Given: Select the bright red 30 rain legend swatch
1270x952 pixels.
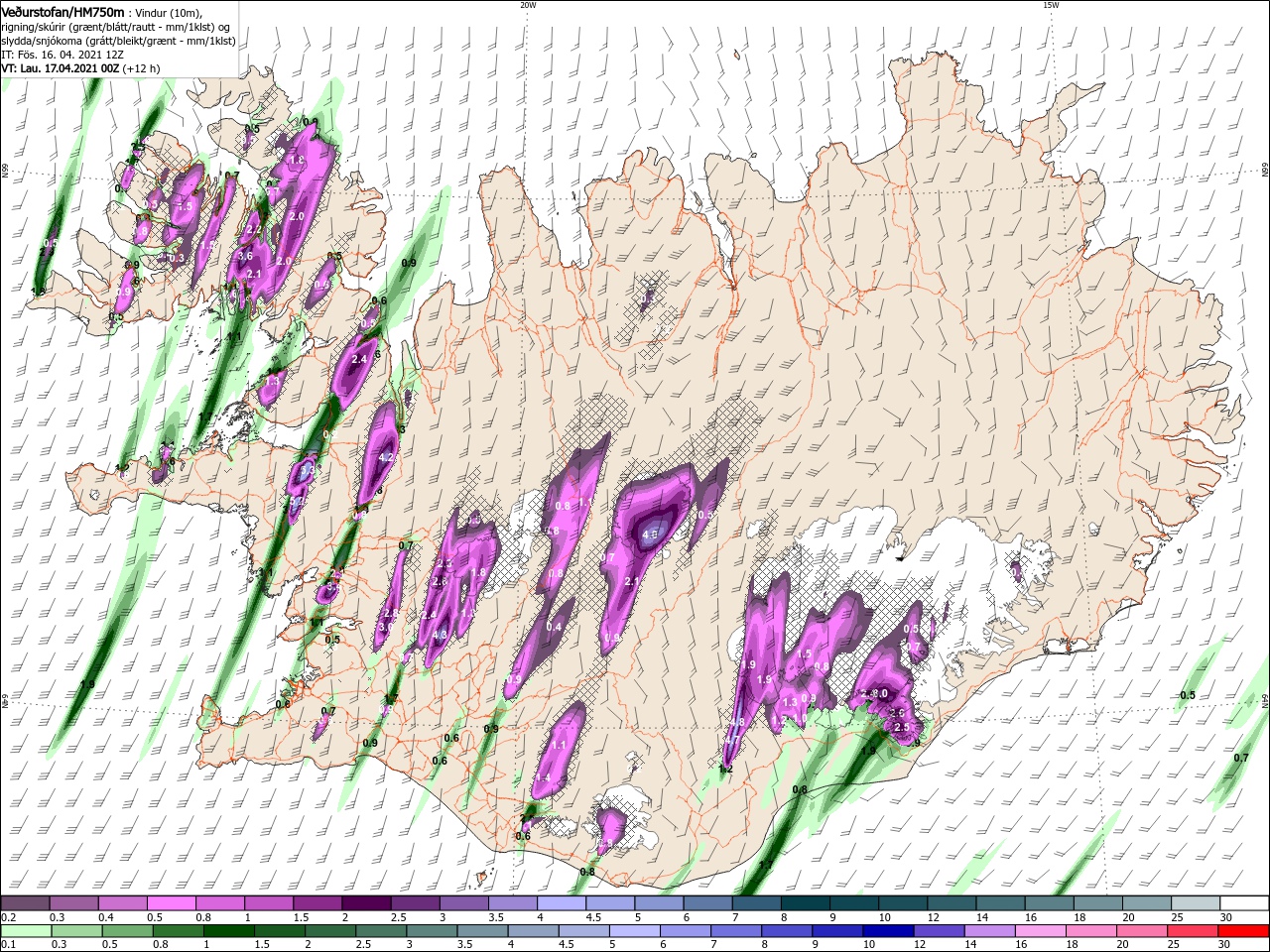Looking at the screenshot, I should pyautogui.click(x=1243, y=931).
